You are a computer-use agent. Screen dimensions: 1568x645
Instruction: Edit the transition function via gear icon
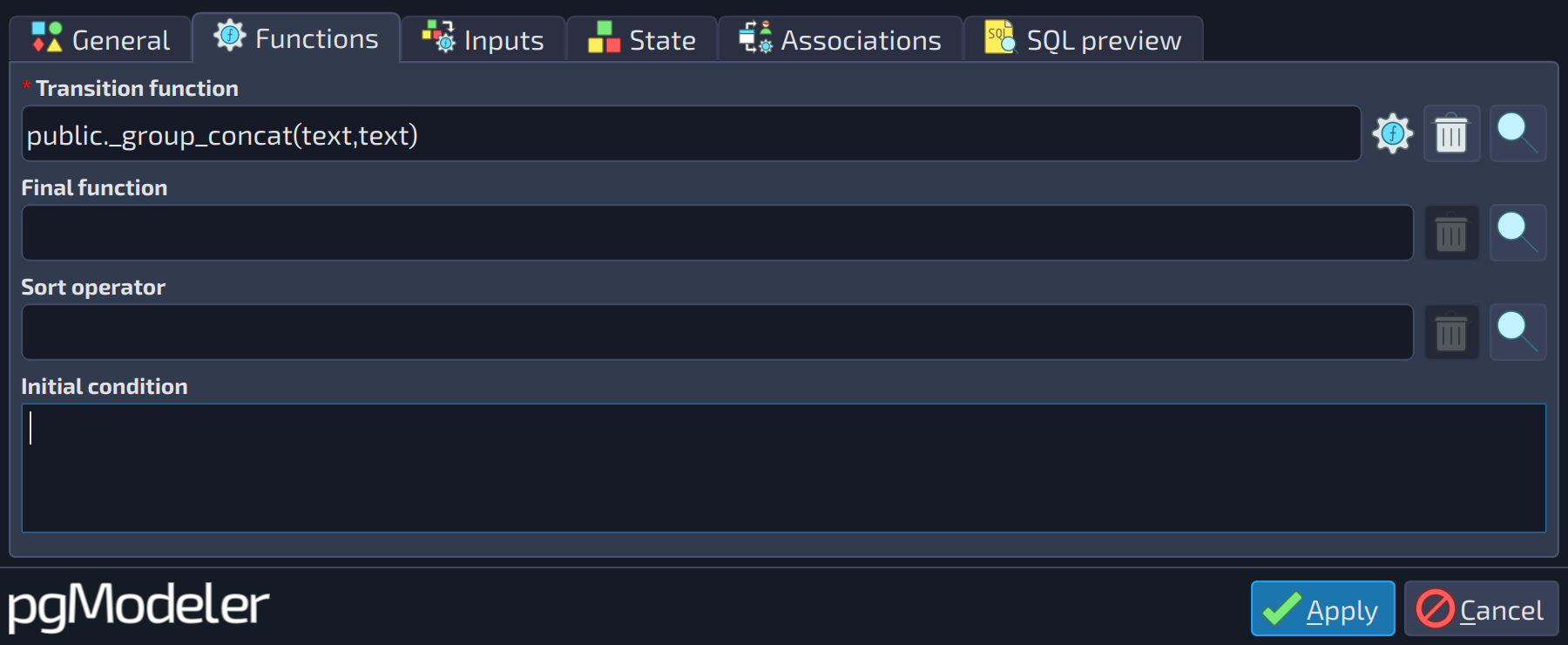pos(1392,134)
